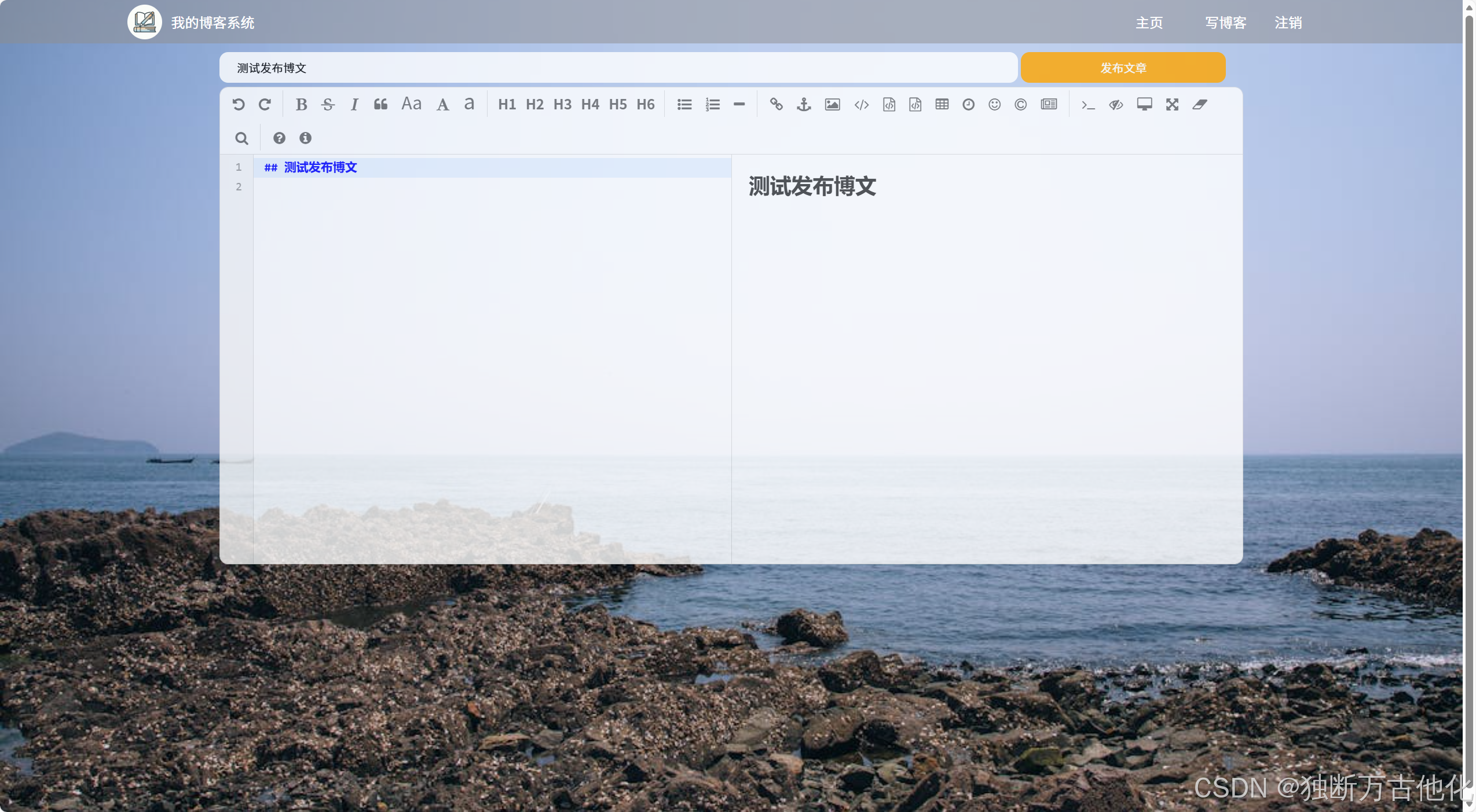Screen dimensions: 1476x812
Task: Click the redo icon in editor toolbar
Action: [265, 104]
